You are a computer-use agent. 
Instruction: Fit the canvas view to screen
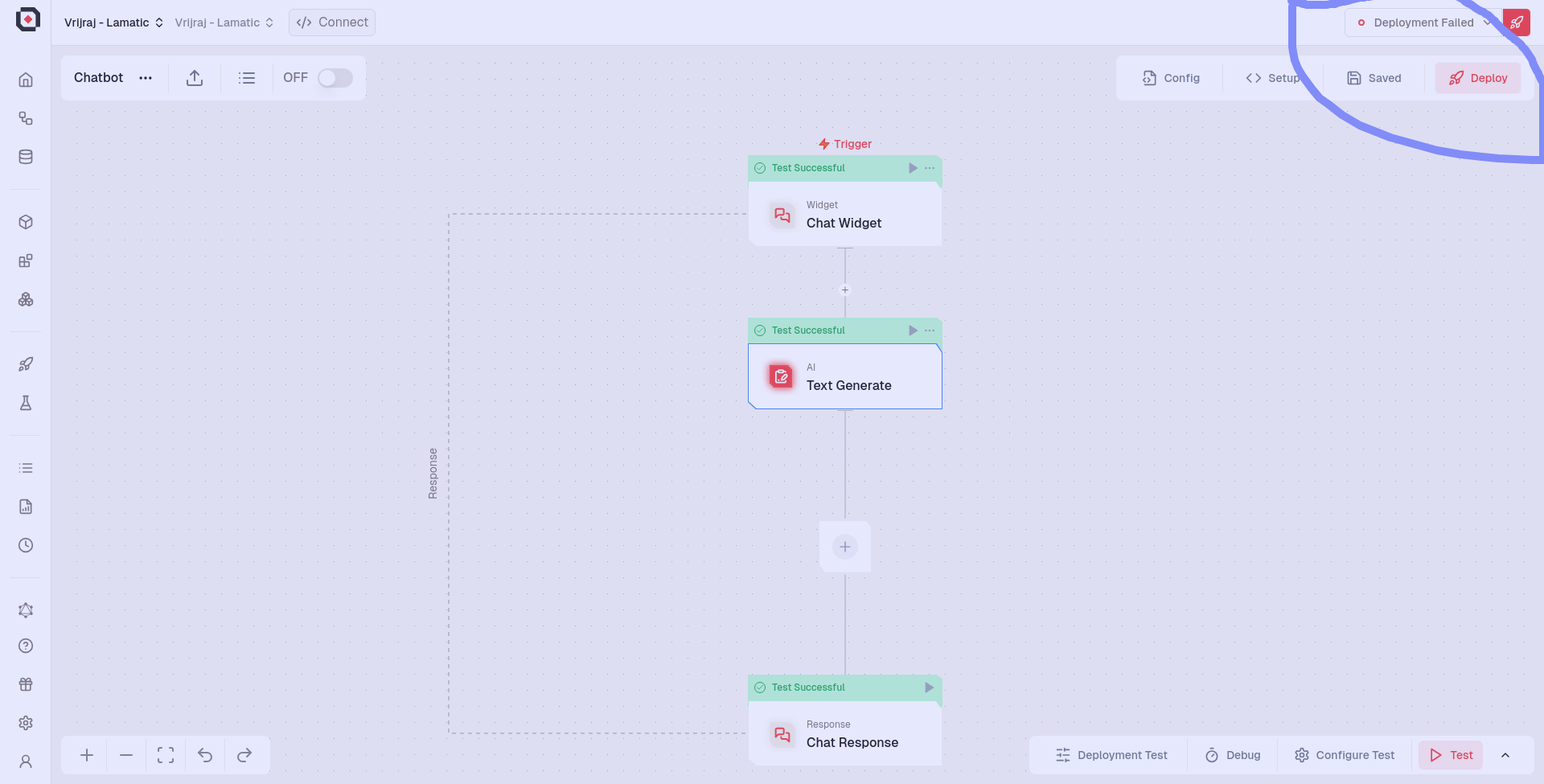[x=166, y=755]
